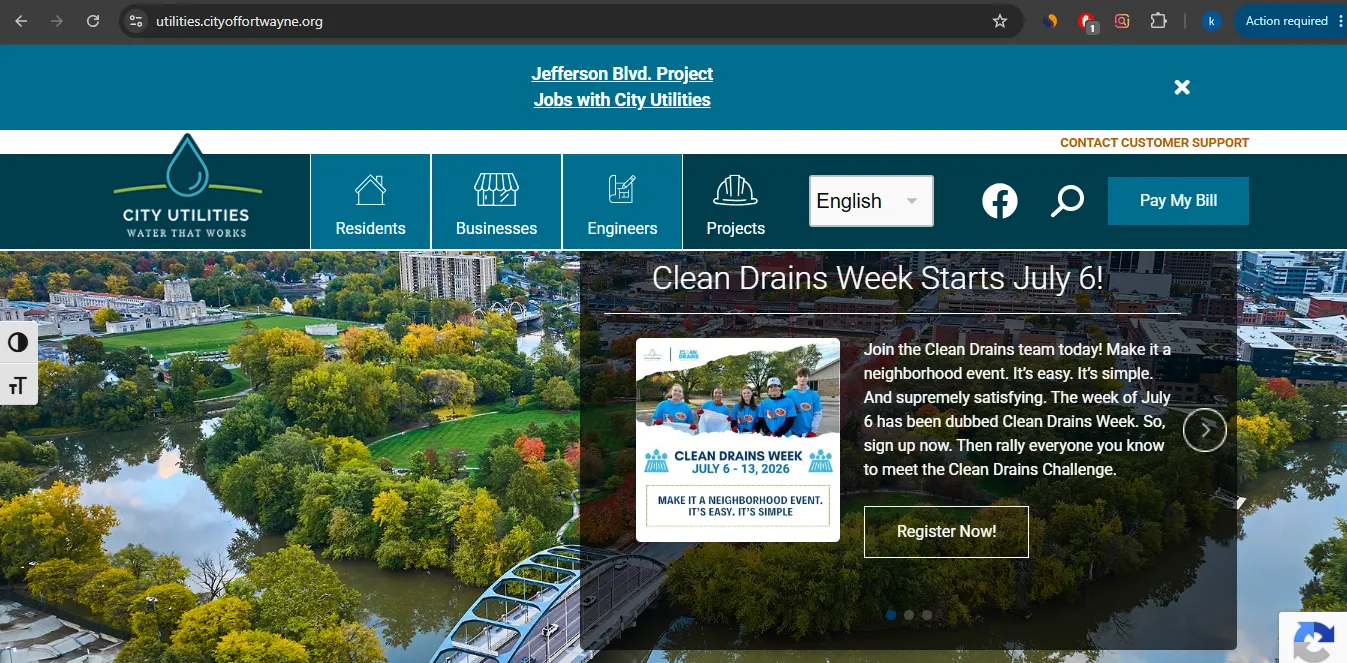Viewport: 1347px width, 663px height.
Task: Reload the page with the refresh icon
Action: coord(93,21)
